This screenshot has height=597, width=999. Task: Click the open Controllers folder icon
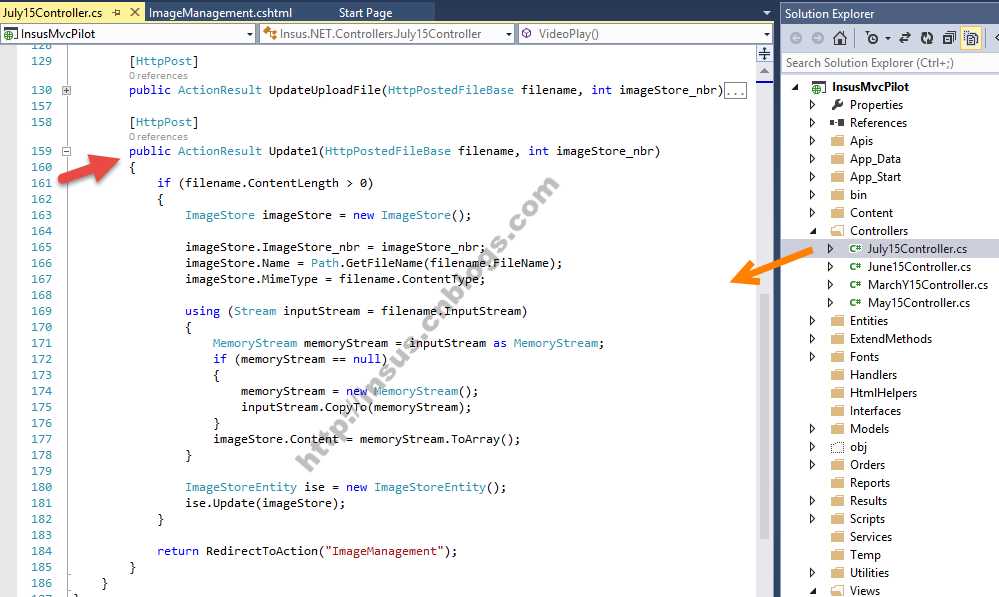pyautogui.click(x=837, y=231)
